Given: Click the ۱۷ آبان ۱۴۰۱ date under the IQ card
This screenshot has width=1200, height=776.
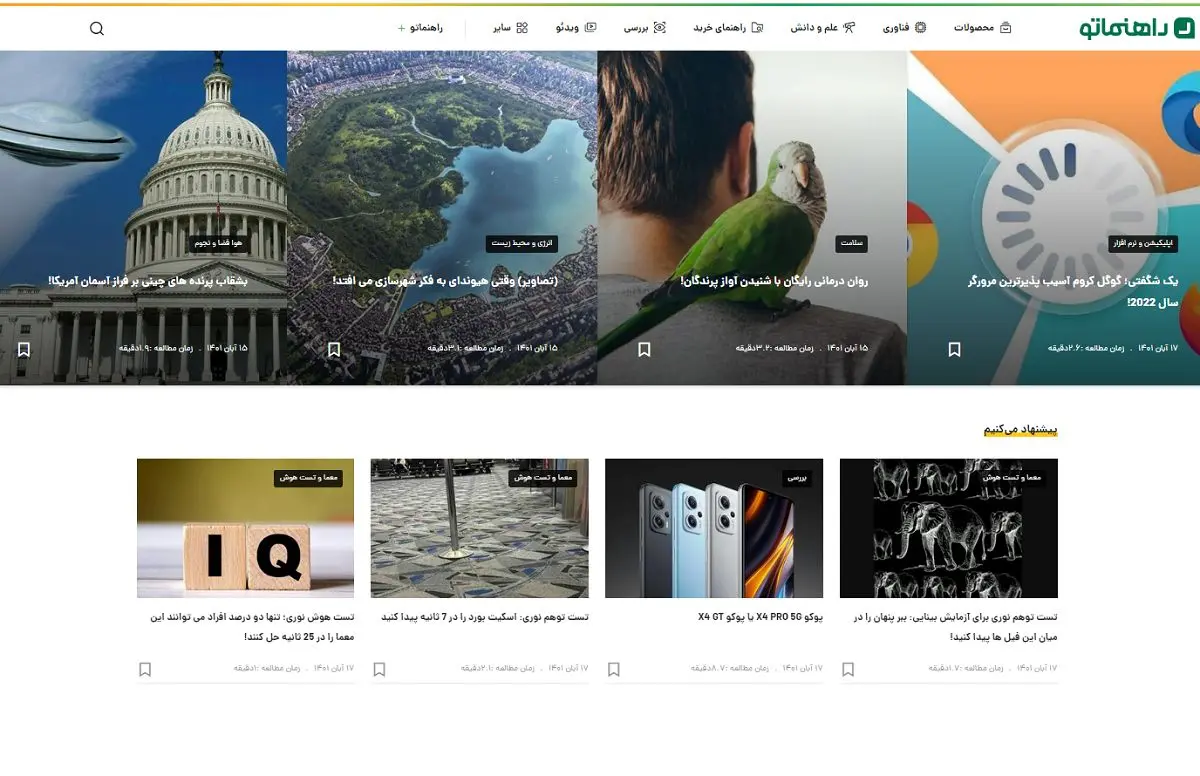Looking at the screenshot, I should click(334, 668).
